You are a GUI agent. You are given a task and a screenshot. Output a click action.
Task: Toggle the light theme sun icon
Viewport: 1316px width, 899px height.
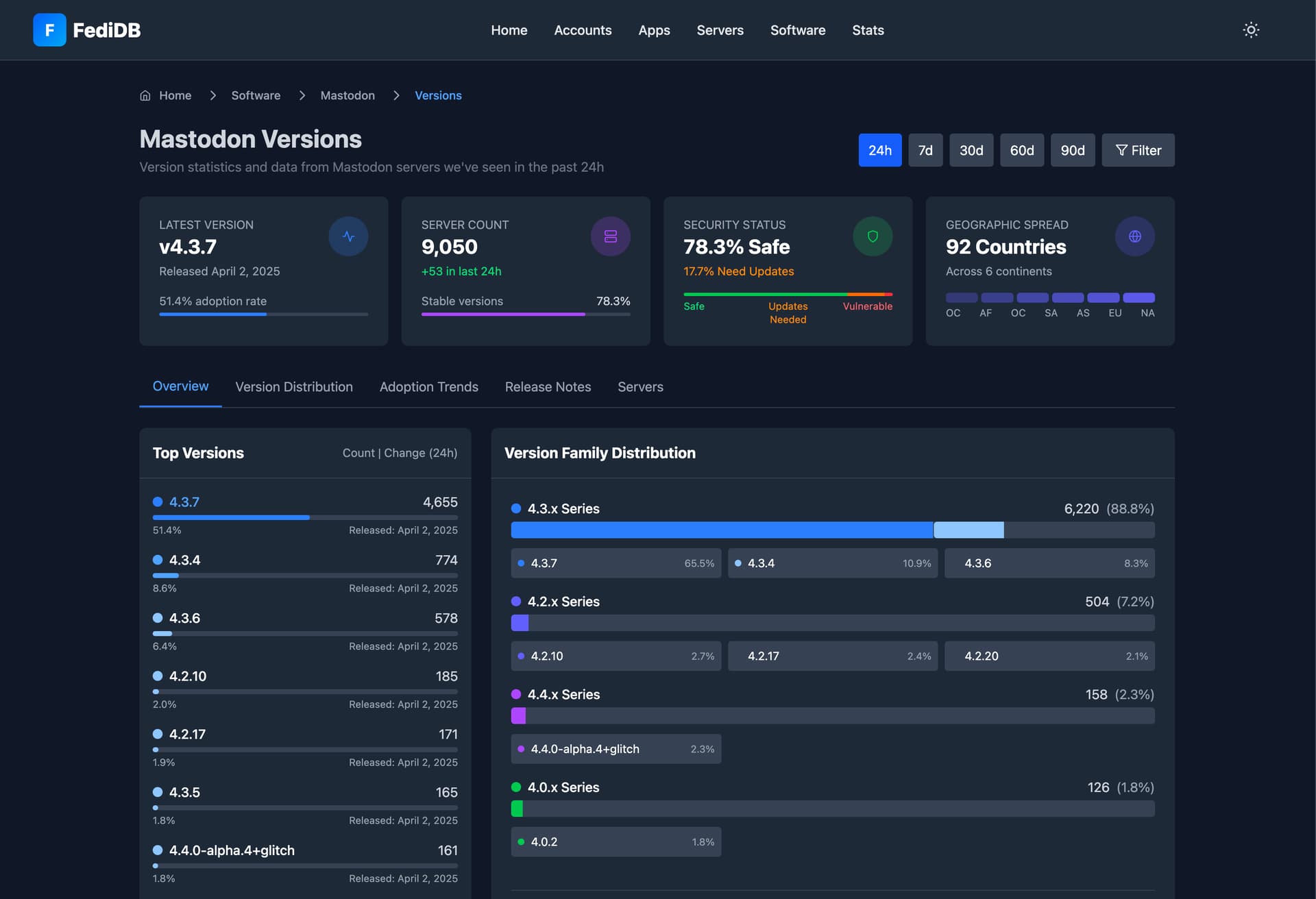point(1251,29)
